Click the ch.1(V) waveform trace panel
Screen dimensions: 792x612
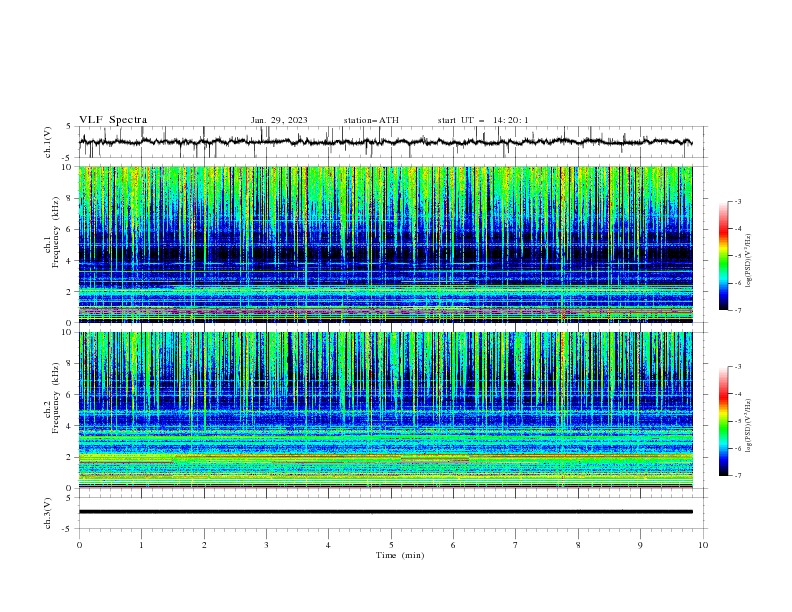click(x=393, y=142)
